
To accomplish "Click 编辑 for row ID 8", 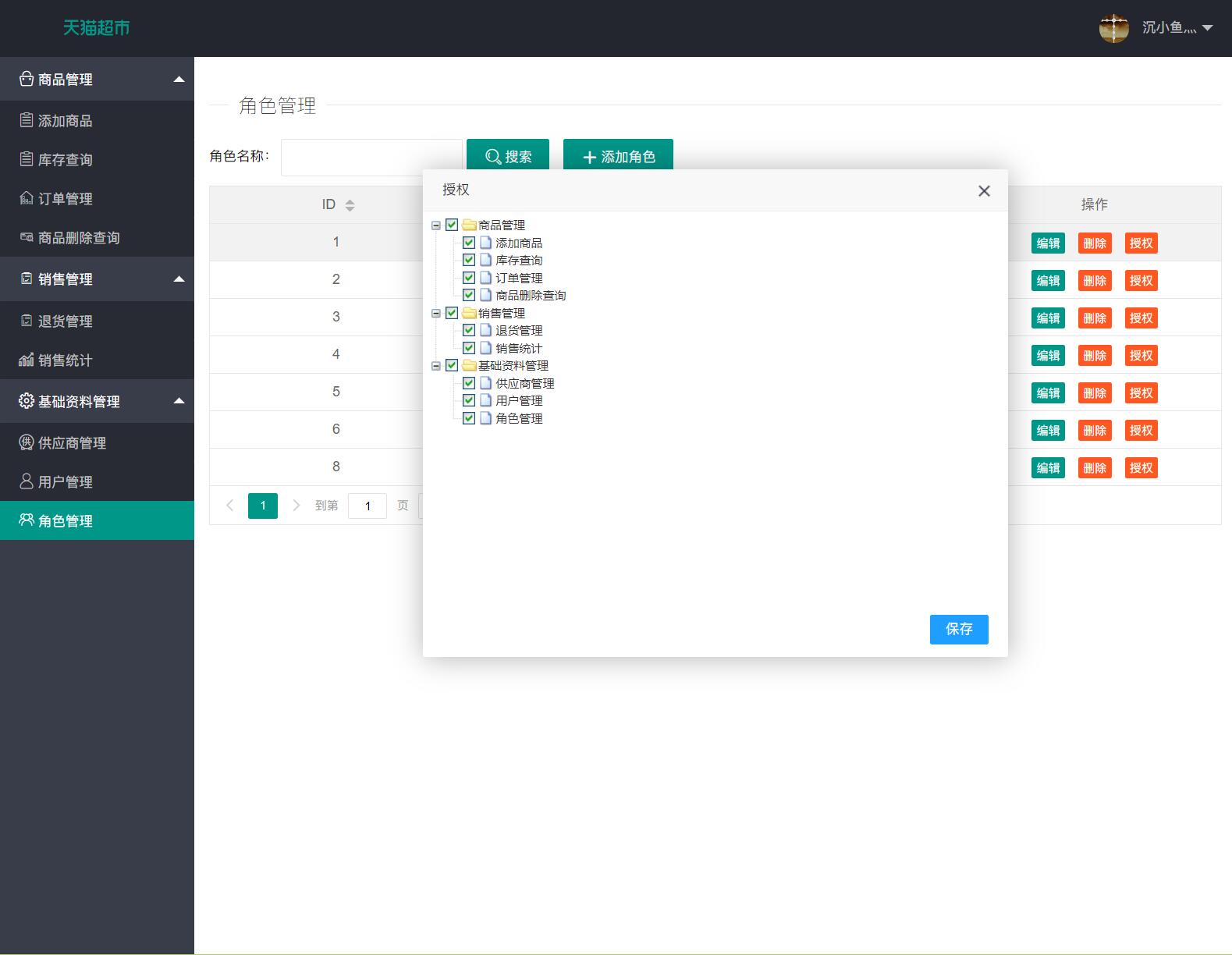I will (1048, 468).
